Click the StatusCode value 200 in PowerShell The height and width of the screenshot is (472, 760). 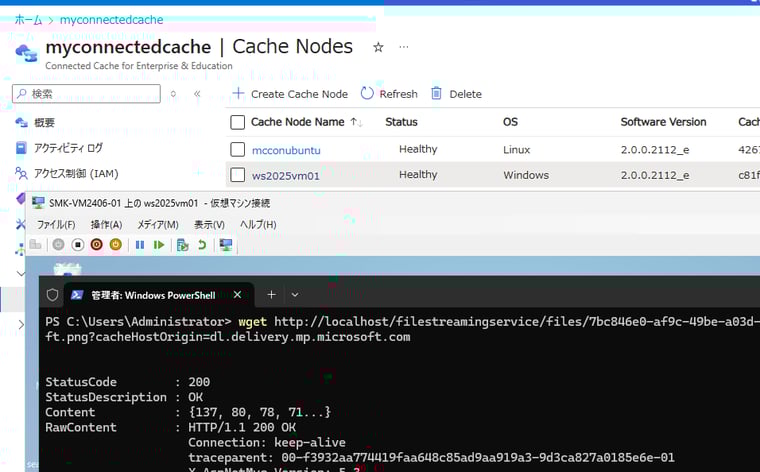(199, 382)
